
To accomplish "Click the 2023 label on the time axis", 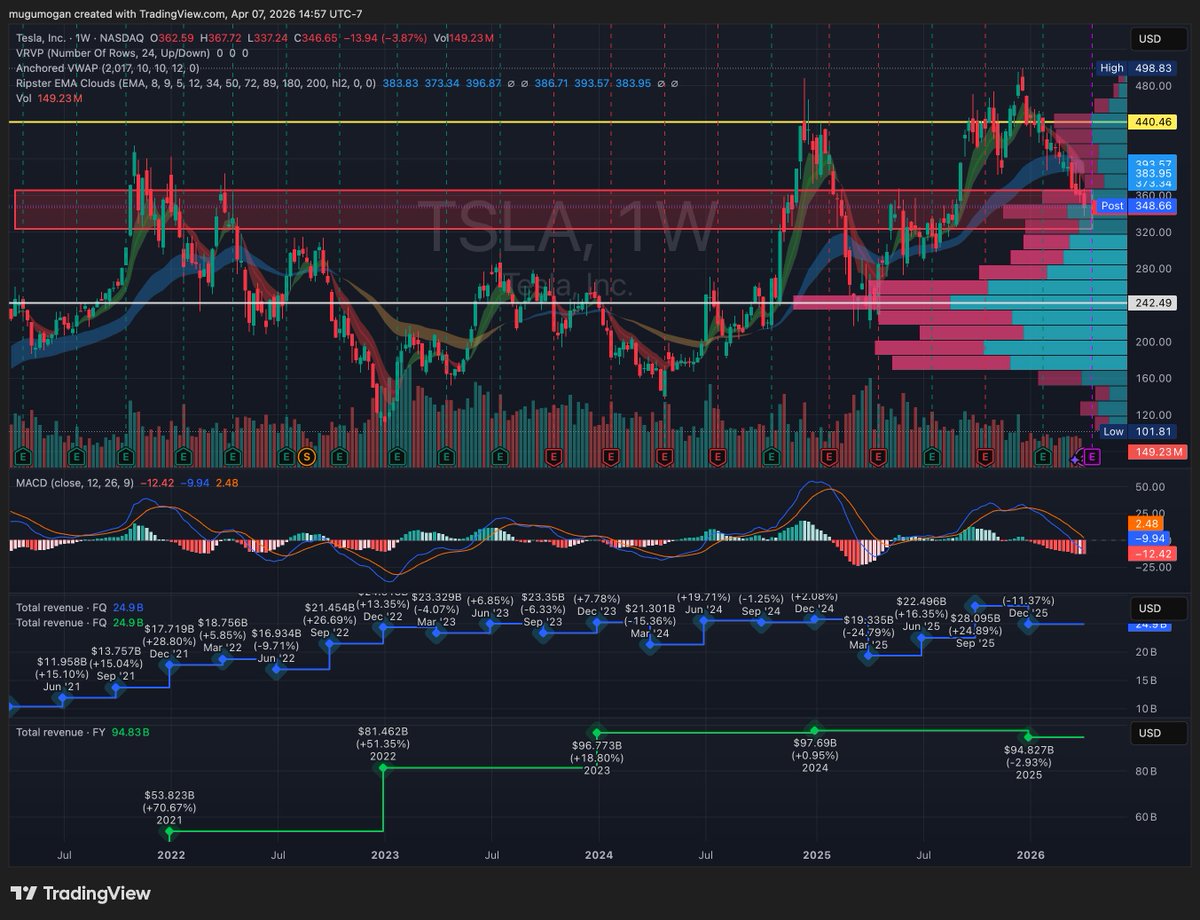I will [x=385, y=855].
